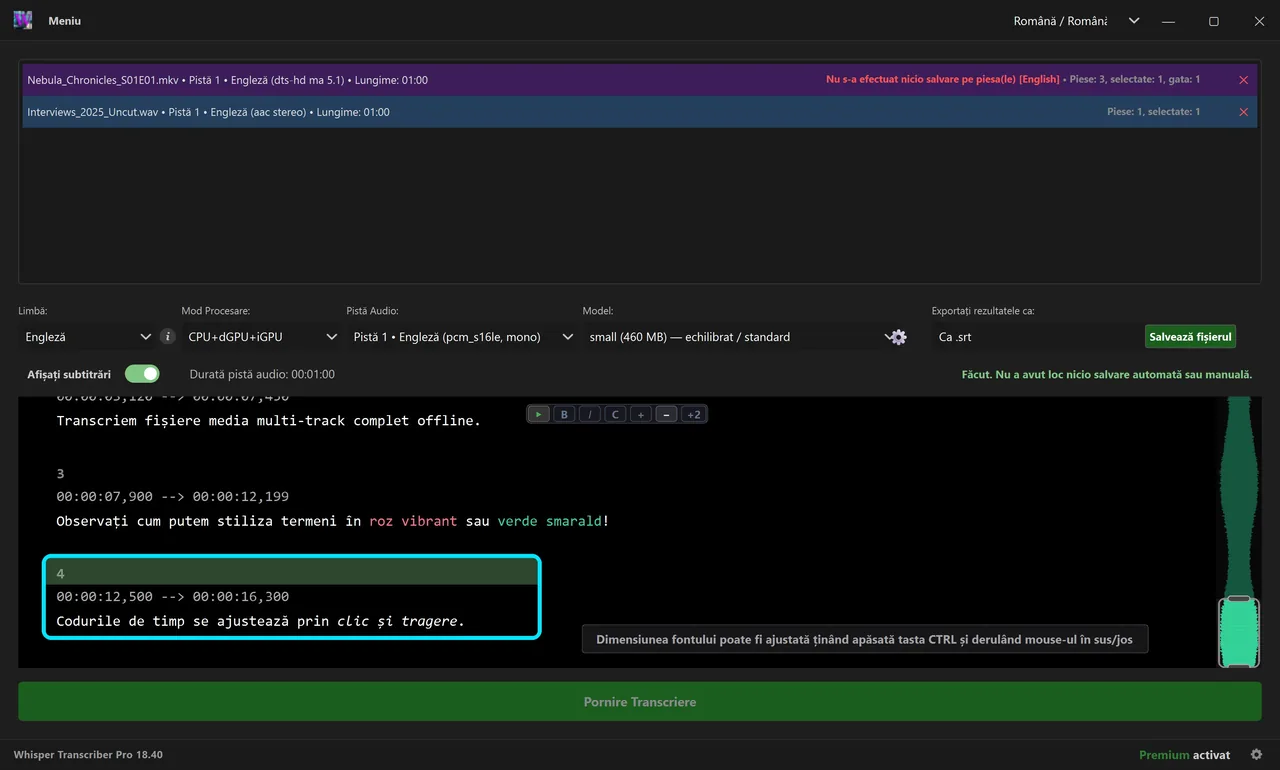
Task: Remove Interviews_2025_Uncut.wav from the list
Action: (1243, 112)
